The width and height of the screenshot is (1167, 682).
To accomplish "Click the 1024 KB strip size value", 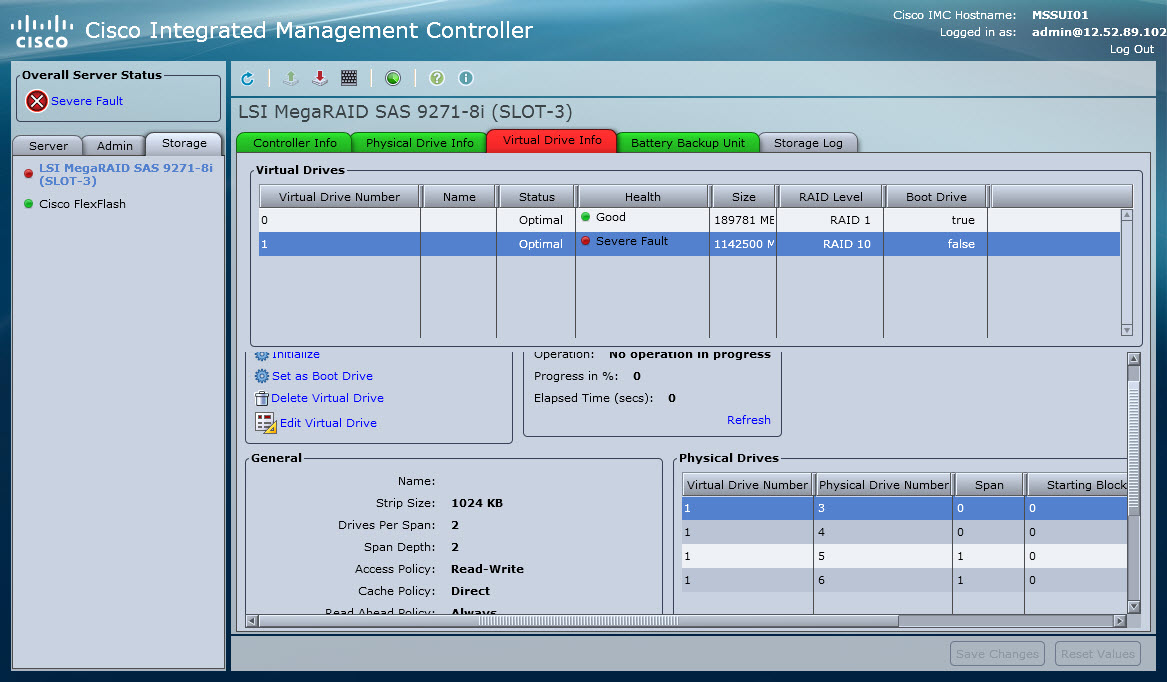I will [477, 503].
